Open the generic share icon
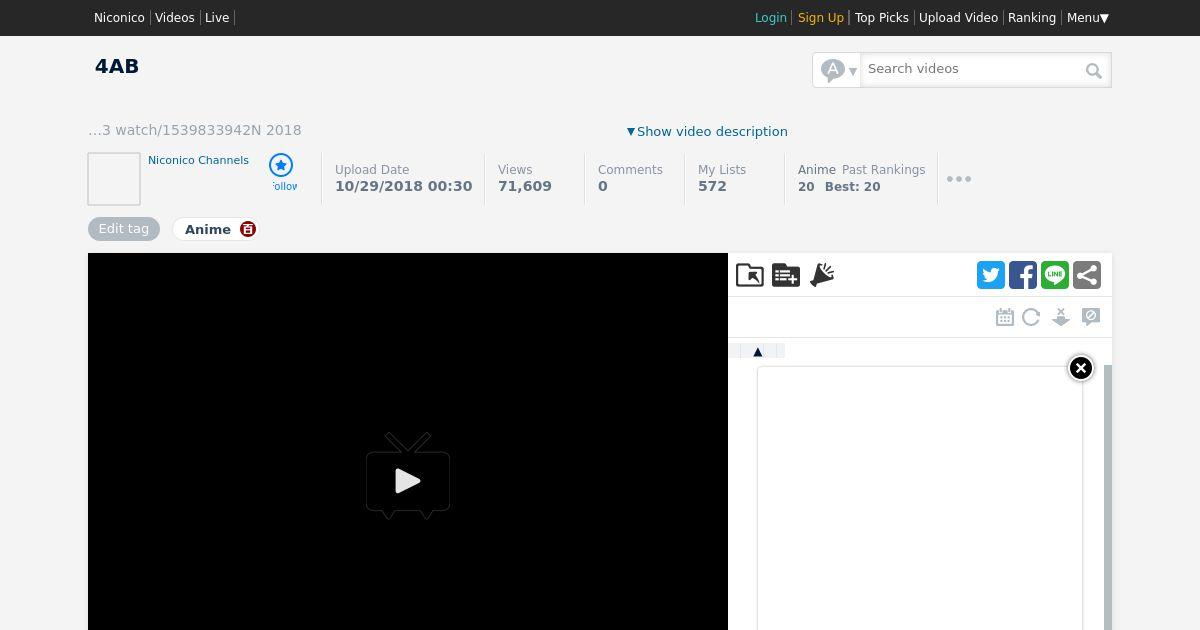 1087,275
